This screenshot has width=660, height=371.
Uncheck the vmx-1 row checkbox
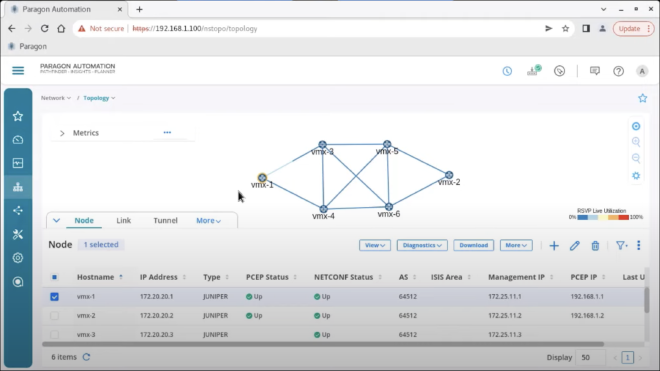pyautogui.click(x=54, y=296)
